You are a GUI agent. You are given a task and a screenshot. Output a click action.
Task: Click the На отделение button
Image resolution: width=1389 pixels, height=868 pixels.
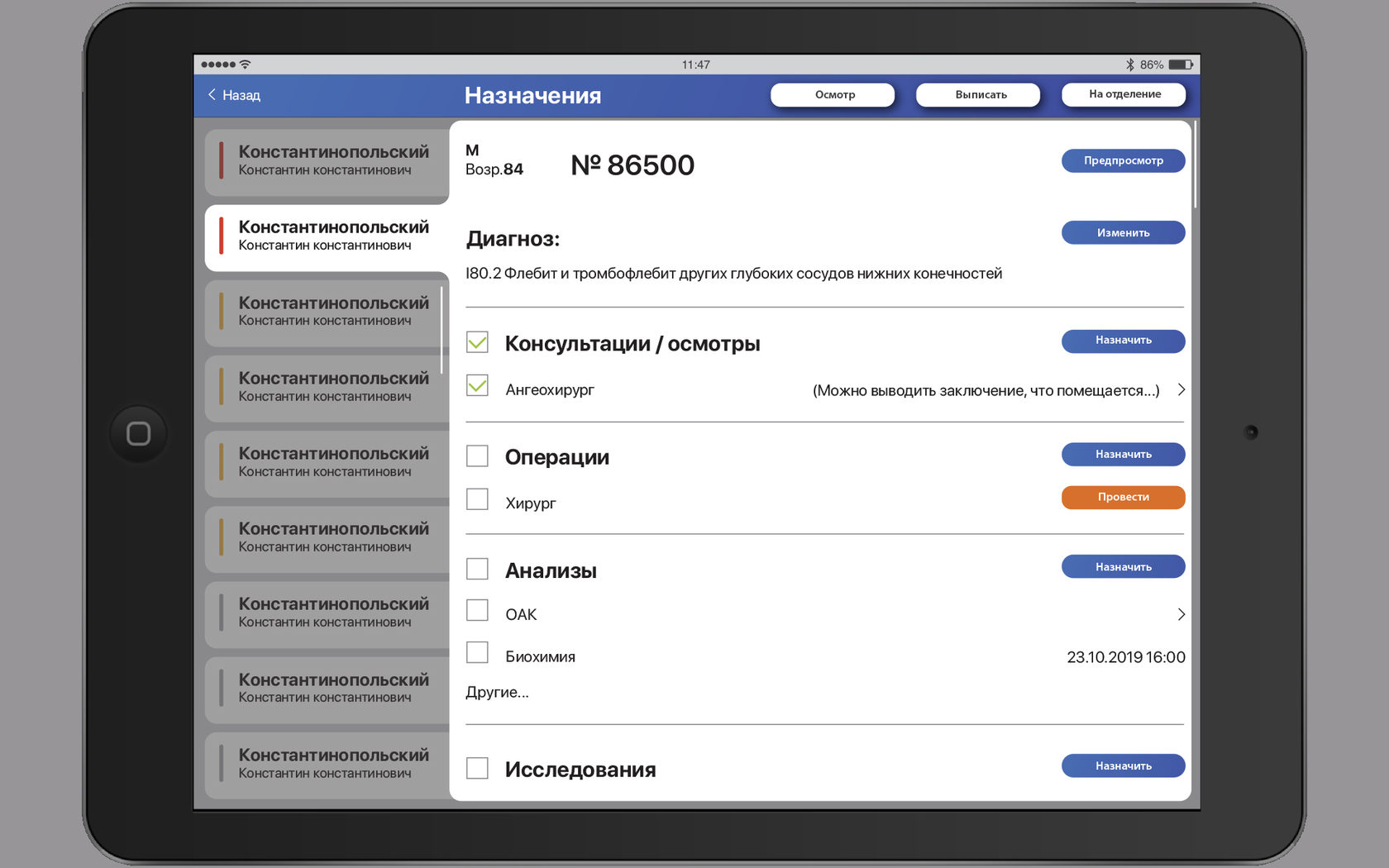(x=1124, y=94)
